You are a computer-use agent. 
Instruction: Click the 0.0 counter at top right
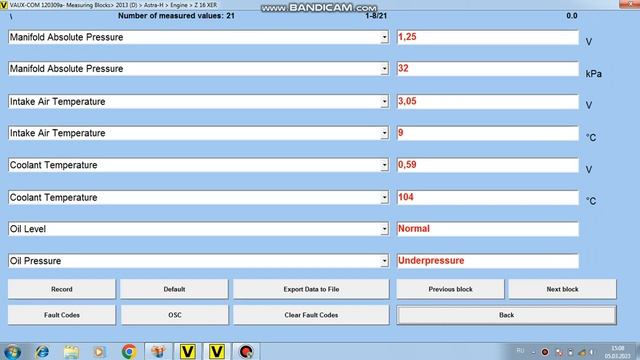click(571, 16)
